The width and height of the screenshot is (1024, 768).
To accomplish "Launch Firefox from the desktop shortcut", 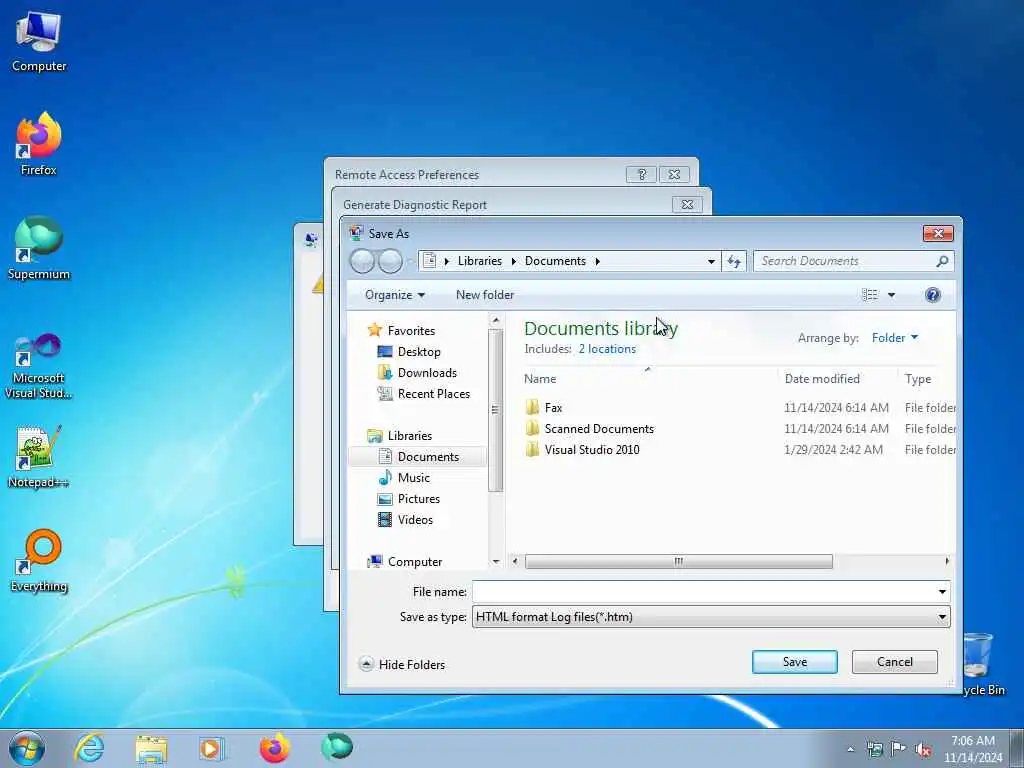I will click(39, 144).
